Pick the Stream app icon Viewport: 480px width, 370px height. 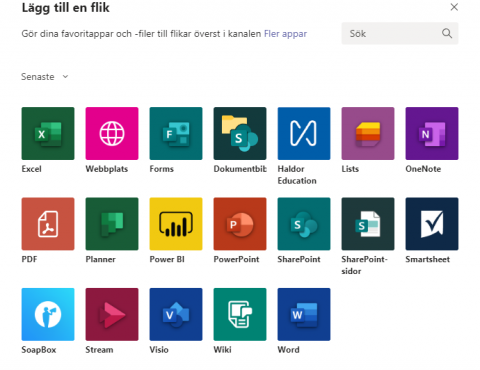pyautogui.click(x=112, y=314)
